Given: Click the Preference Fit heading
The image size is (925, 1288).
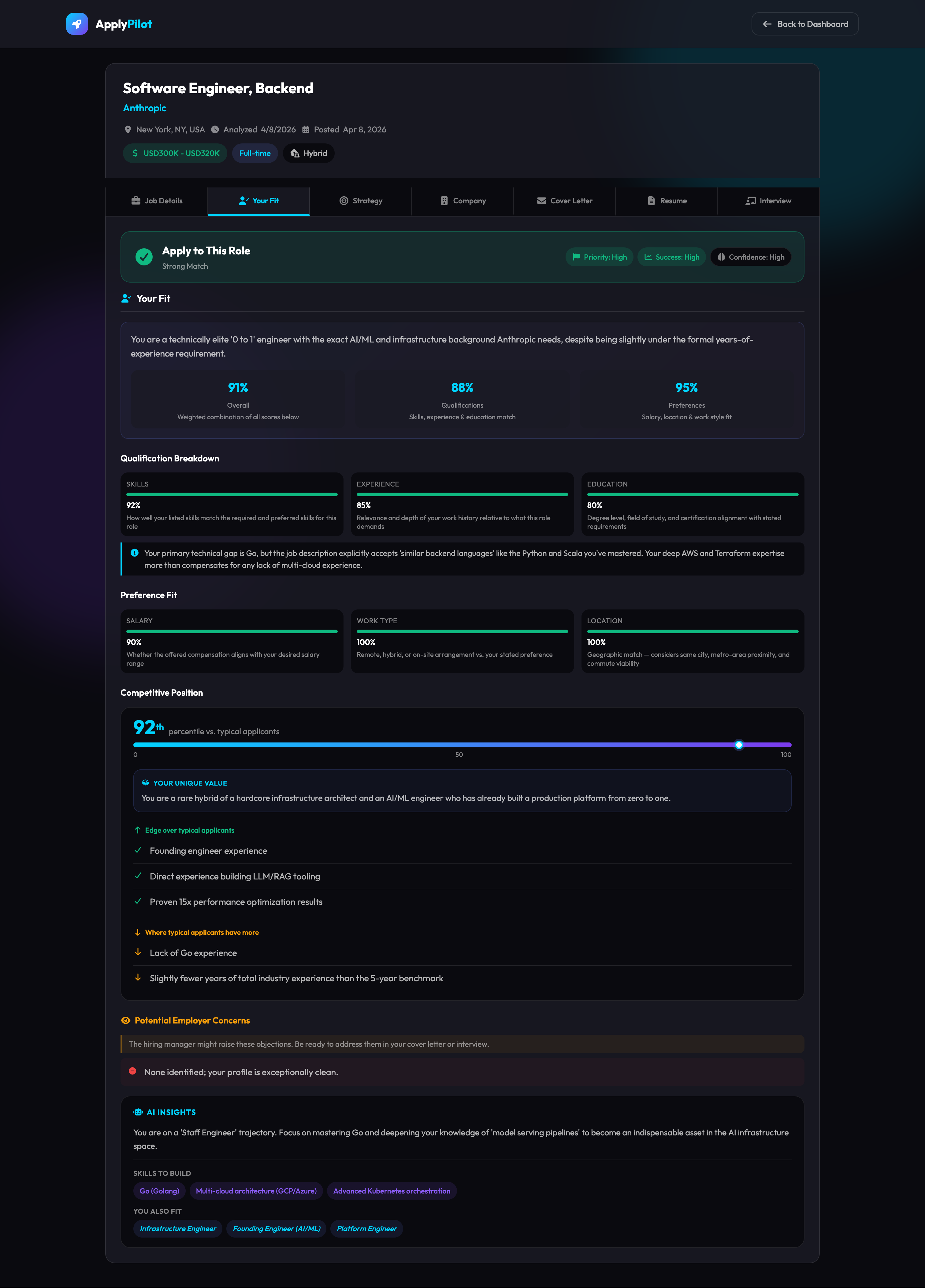Looking at the screenshot, I should tap(149, 594).
